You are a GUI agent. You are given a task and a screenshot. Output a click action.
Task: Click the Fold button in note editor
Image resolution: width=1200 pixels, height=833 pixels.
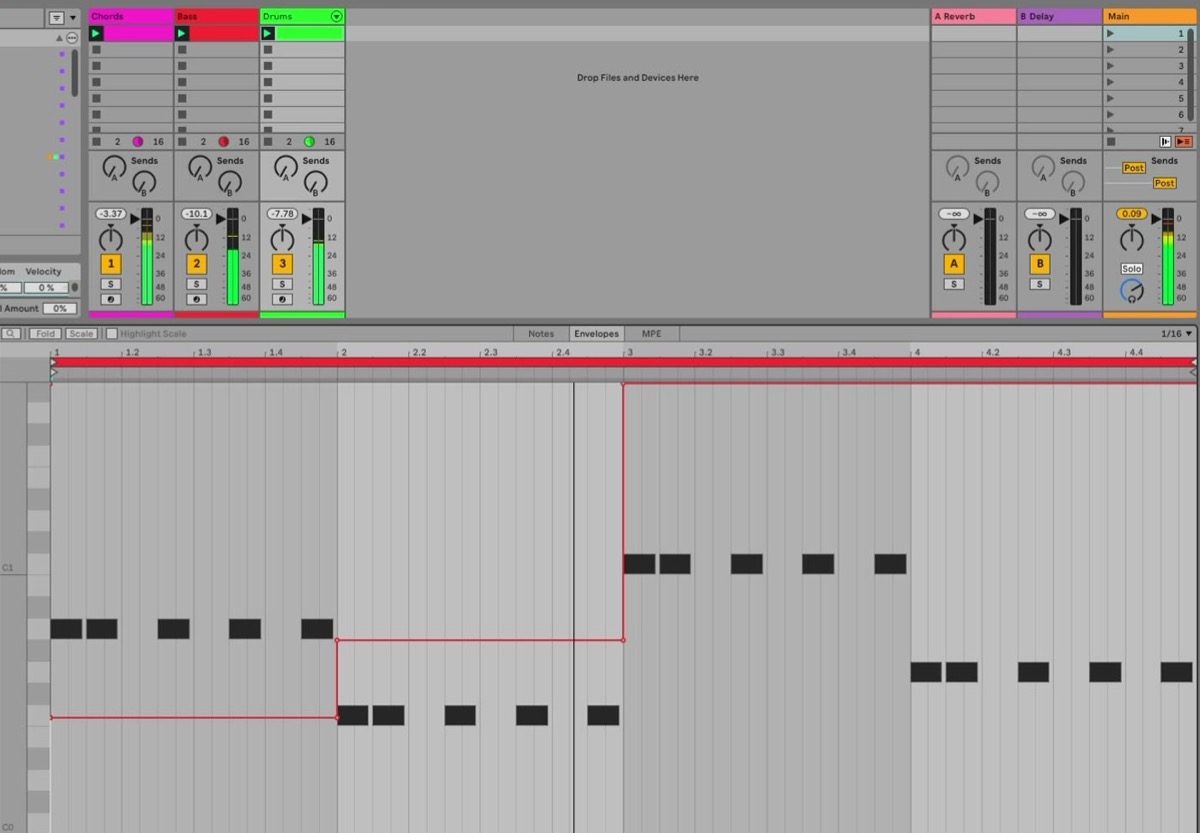(44, 334)
